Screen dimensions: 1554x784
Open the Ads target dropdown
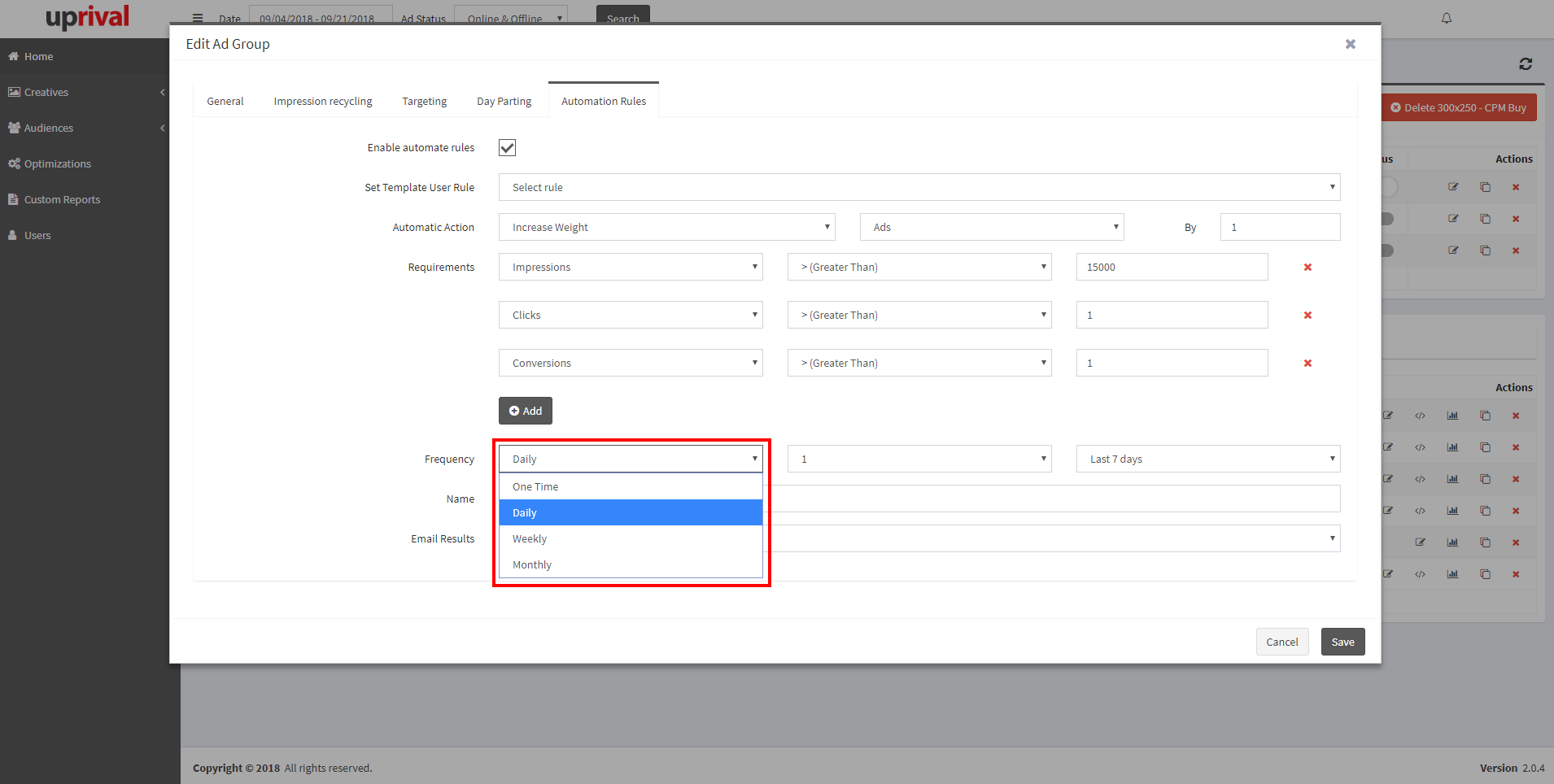pos(992,227)
